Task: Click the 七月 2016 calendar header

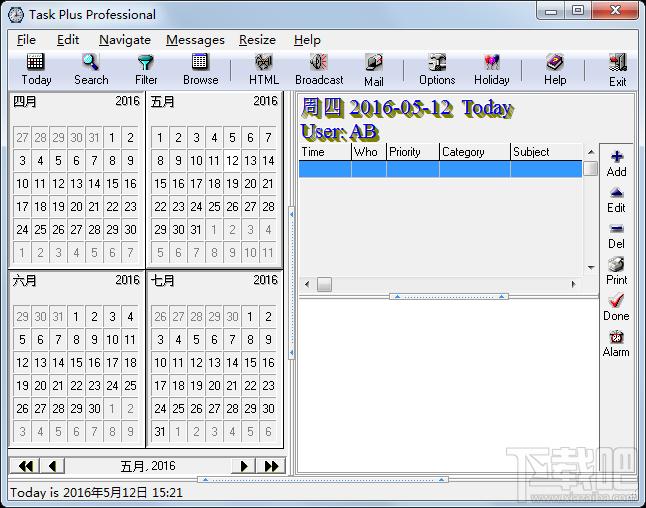Action: (x=214, y=281)
